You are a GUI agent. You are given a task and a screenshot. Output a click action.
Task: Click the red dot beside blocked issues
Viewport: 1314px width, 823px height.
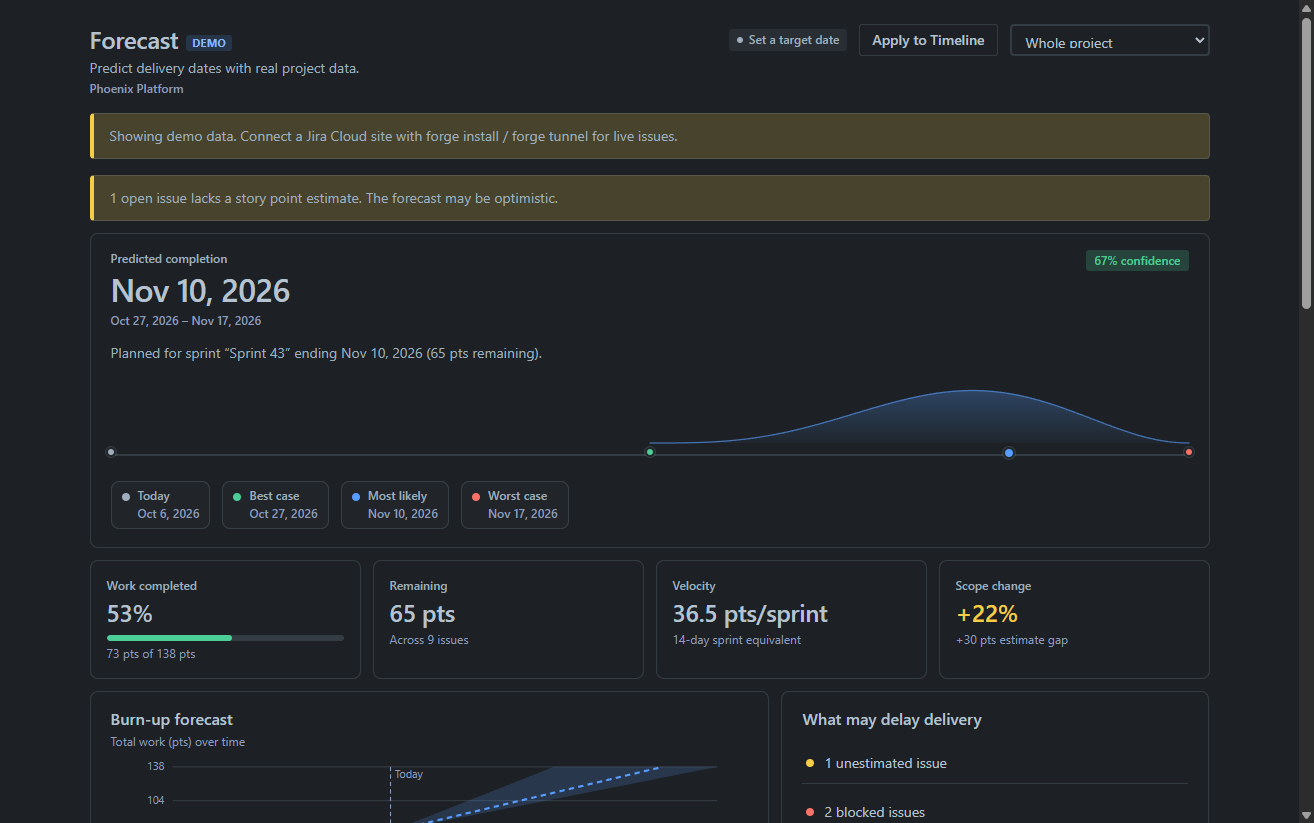coord(809,812)
